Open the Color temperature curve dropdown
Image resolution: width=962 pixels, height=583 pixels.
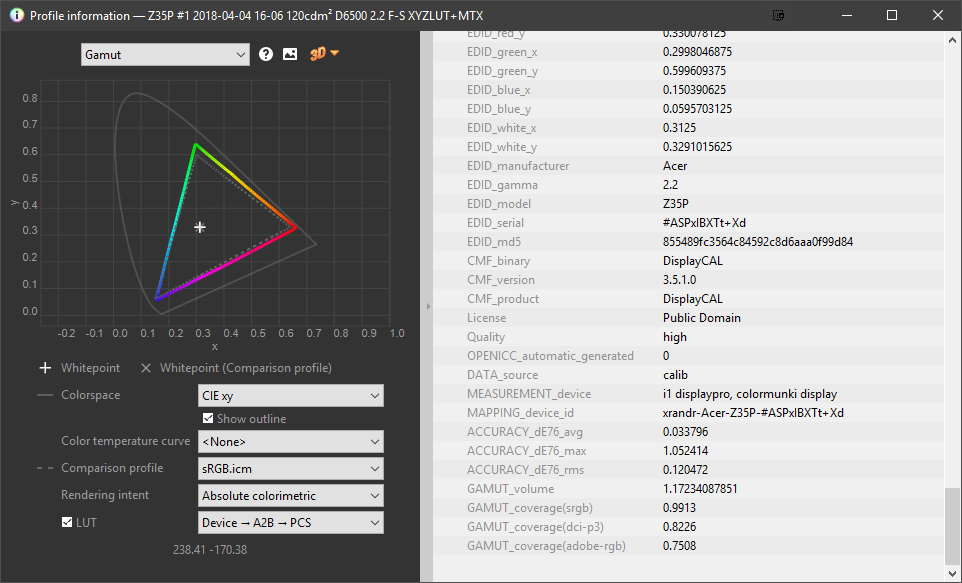[291, 442]
